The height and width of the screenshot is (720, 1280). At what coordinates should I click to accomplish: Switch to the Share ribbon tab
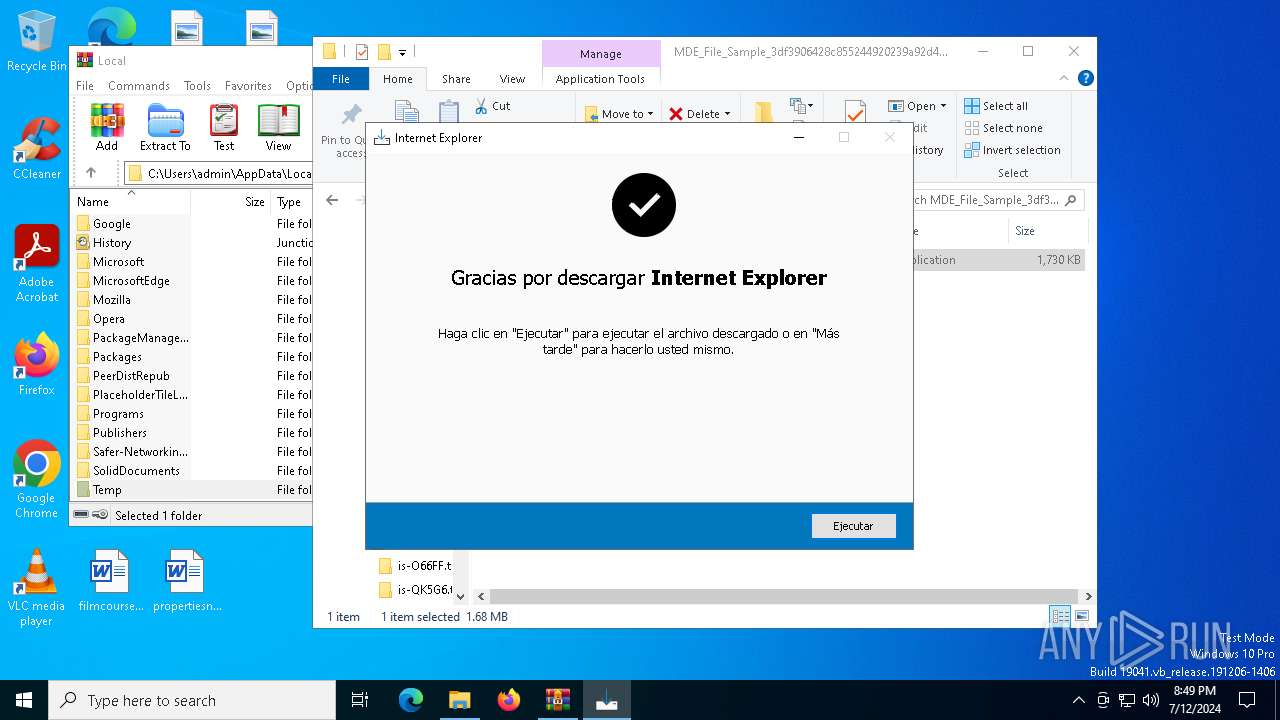pyautogui.click(x=456, y=79)
